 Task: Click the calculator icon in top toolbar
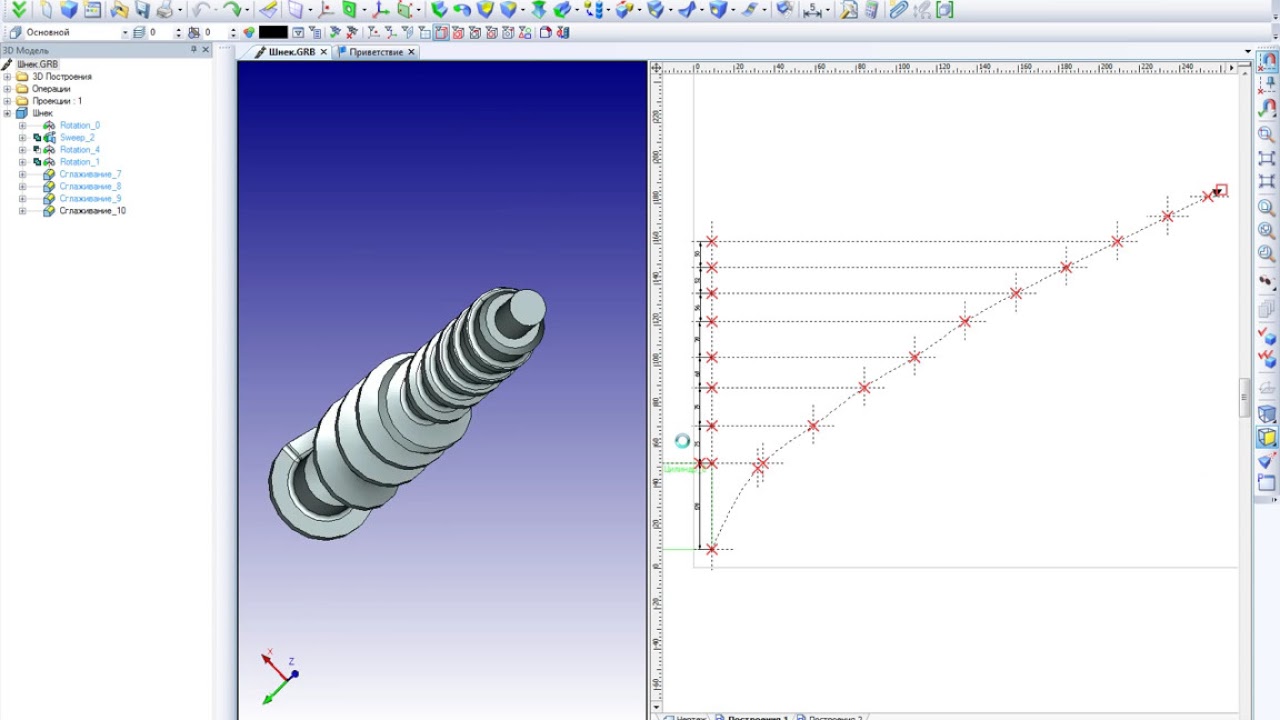click(871, 10)
